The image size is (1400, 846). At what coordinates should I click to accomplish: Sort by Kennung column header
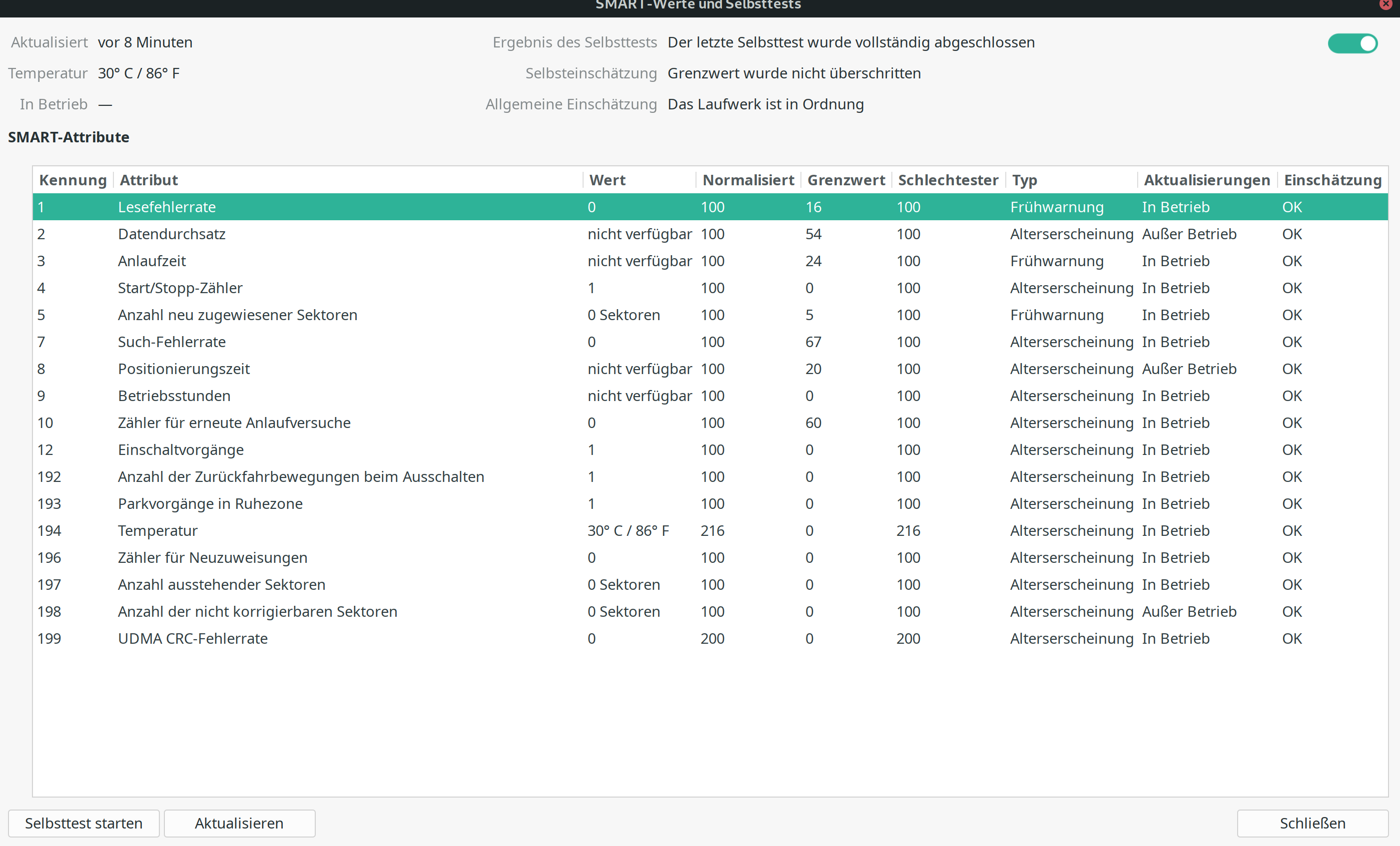pyautogui.click(x=73, y=180)
